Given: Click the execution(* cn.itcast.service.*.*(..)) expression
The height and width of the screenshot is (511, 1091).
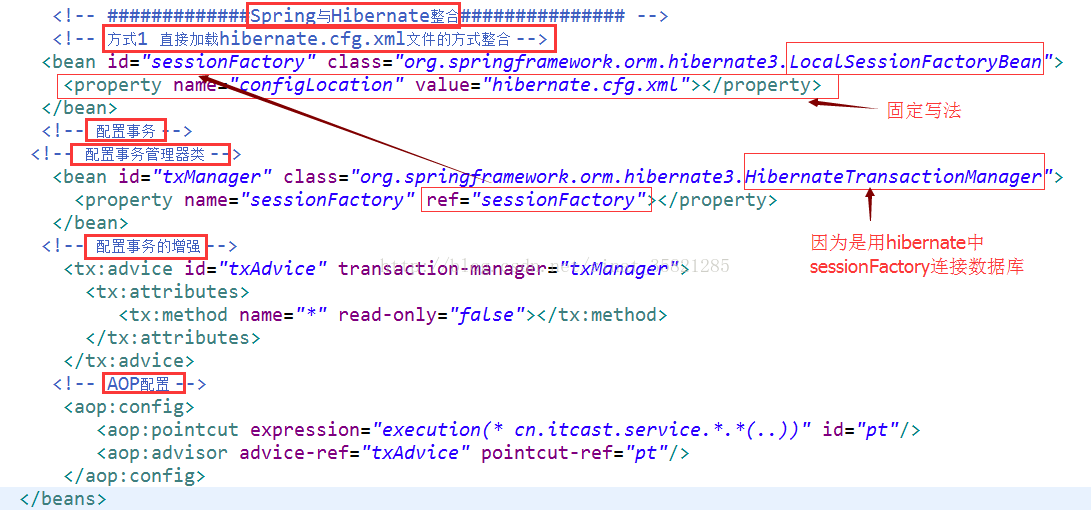Looking at the screenshot, I should [x=593, y=430].
